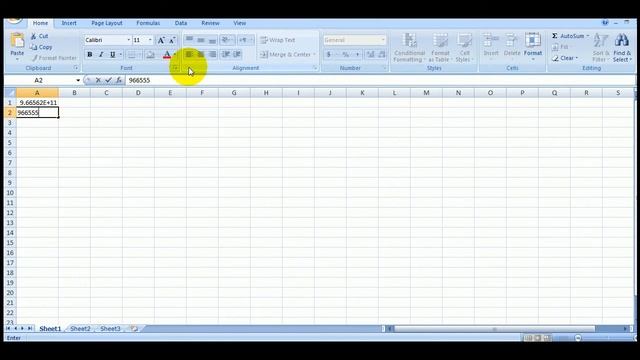Click Increase Decimal icon
This screenshot has height=360, width=640.
point(370,54)
